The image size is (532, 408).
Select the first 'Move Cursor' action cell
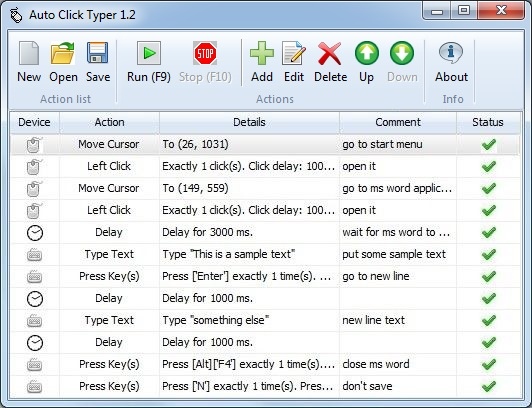click(x=109, y=144)
